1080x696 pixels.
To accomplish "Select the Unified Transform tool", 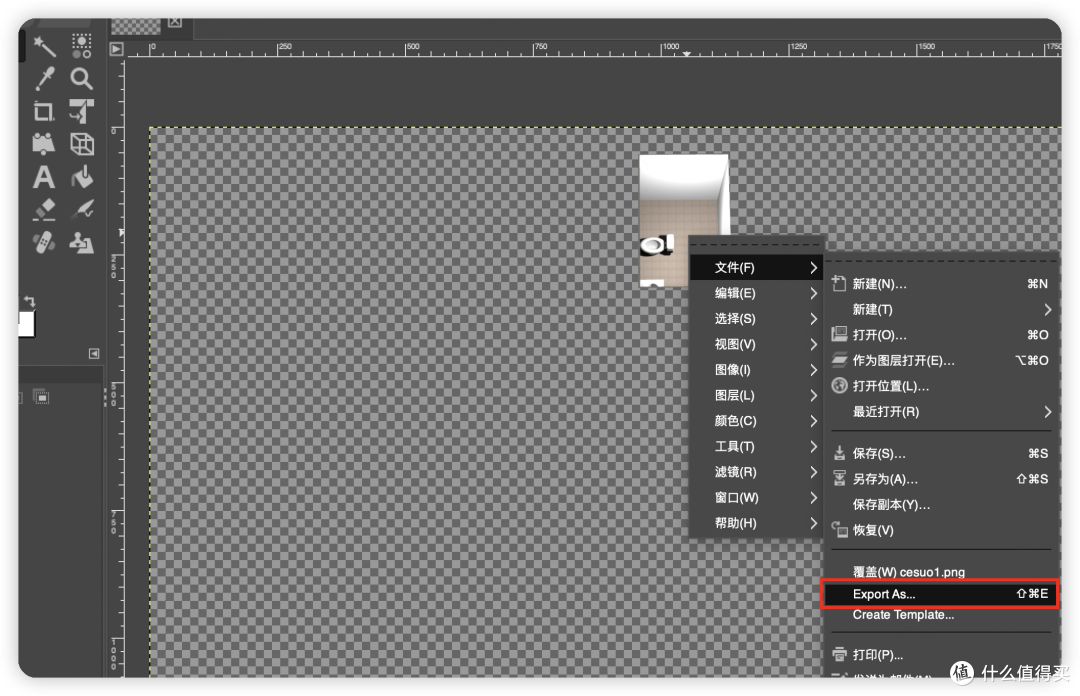I will (81, 111).
